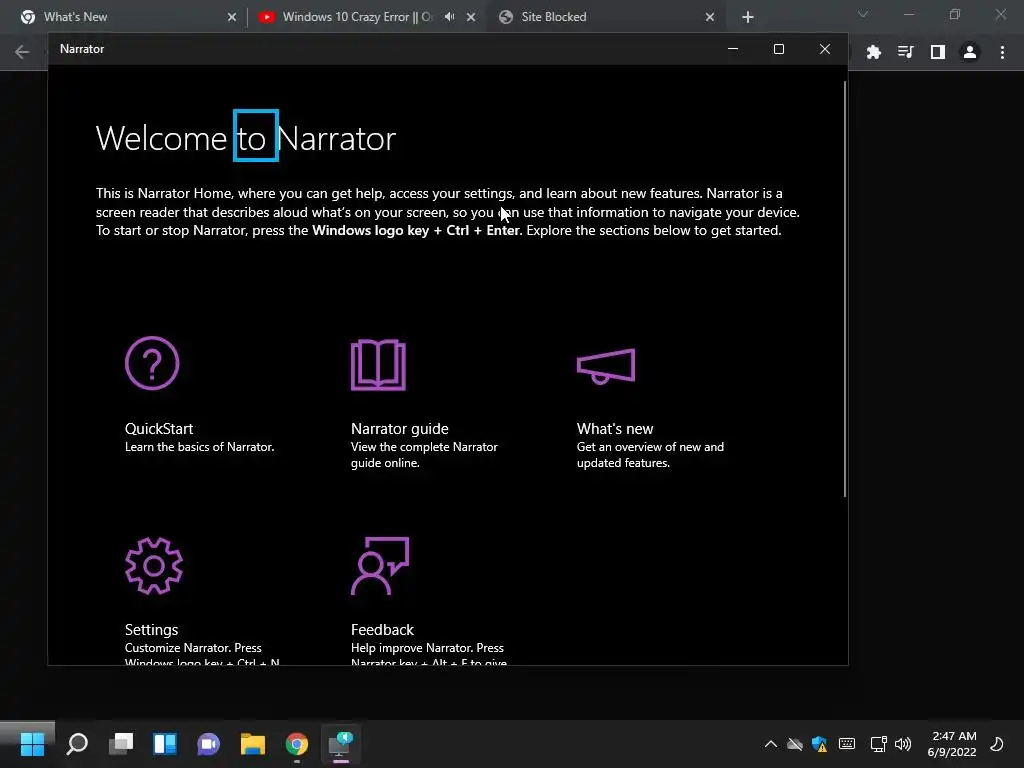Screen dimensions: 1024x768
Task: Open Widgets from the taskbar
Action: (165, 744)
